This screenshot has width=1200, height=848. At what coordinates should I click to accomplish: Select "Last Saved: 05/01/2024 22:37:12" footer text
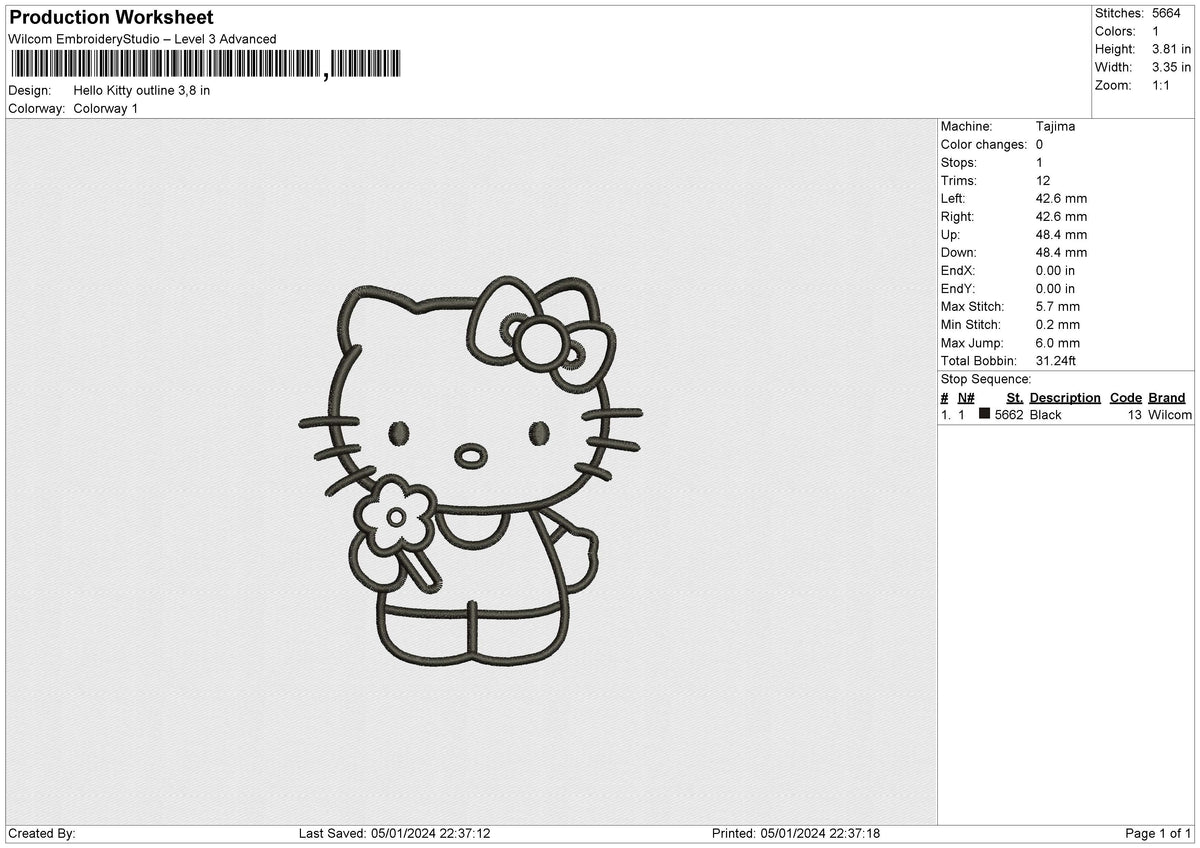point(394,833)
